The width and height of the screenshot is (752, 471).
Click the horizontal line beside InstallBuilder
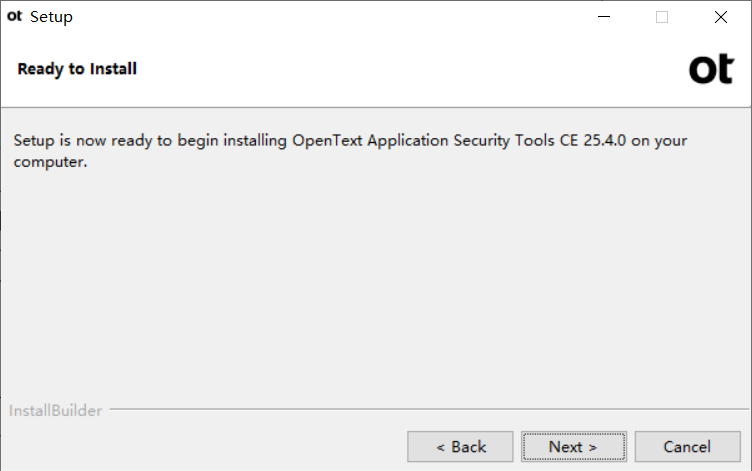coord(429,409)
